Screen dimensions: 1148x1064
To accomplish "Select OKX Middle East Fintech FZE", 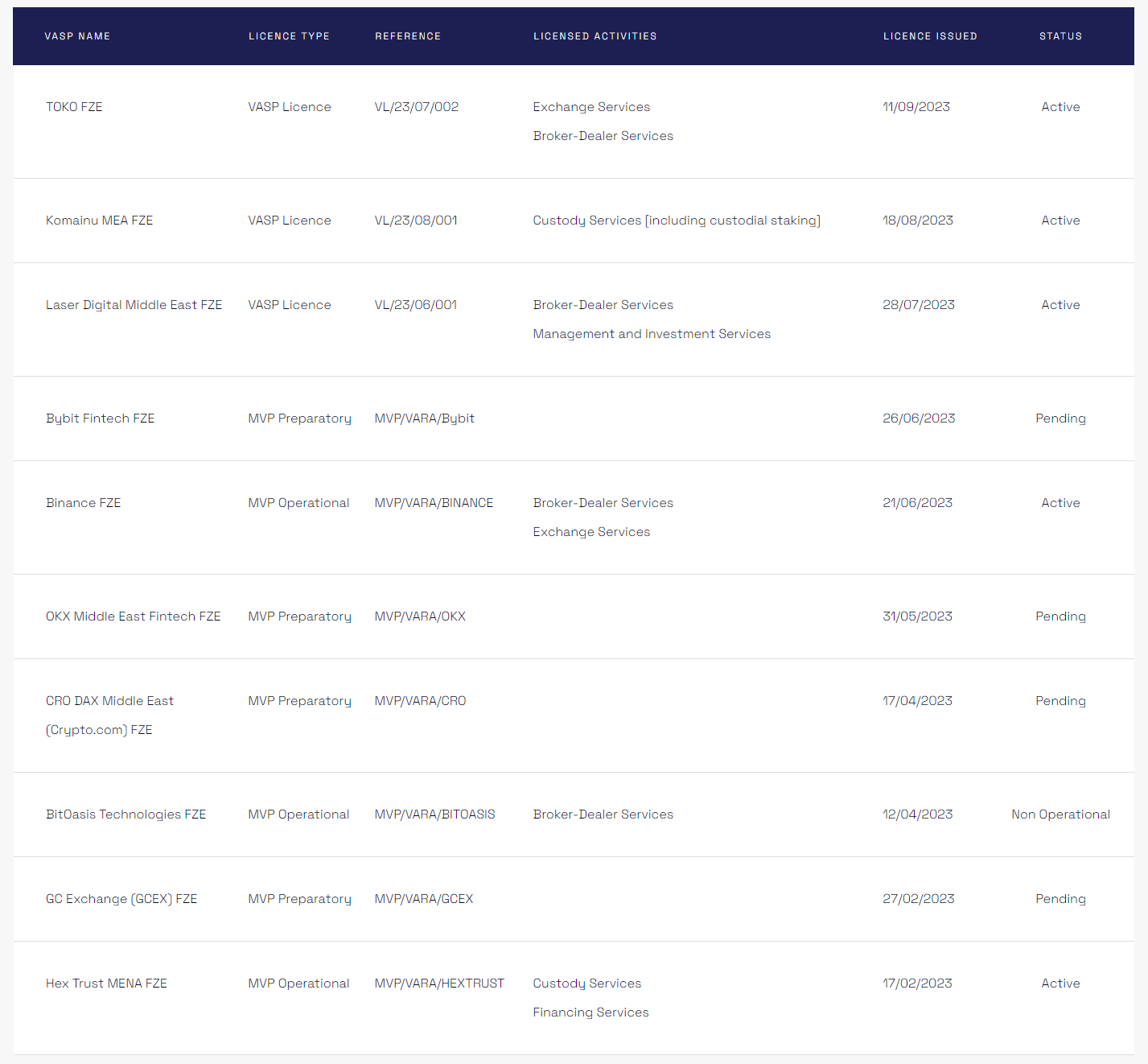I will pyautogui.click(x=133, y=617).
